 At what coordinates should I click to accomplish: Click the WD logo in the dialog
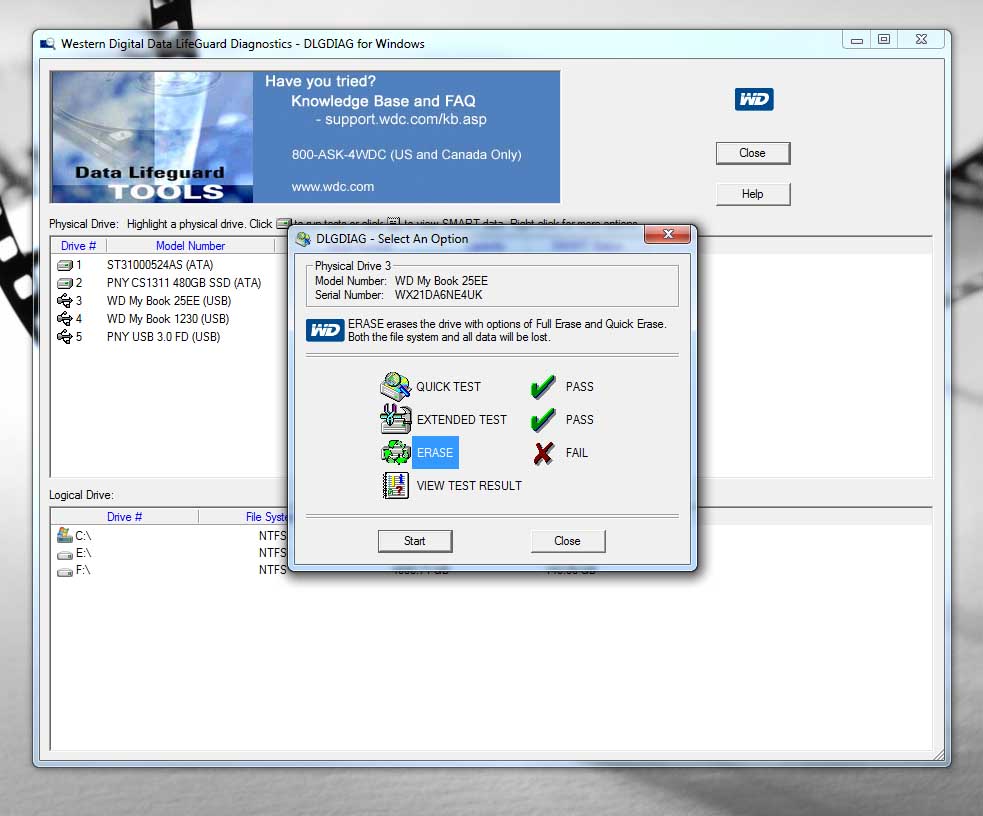[x=325, y=330]
